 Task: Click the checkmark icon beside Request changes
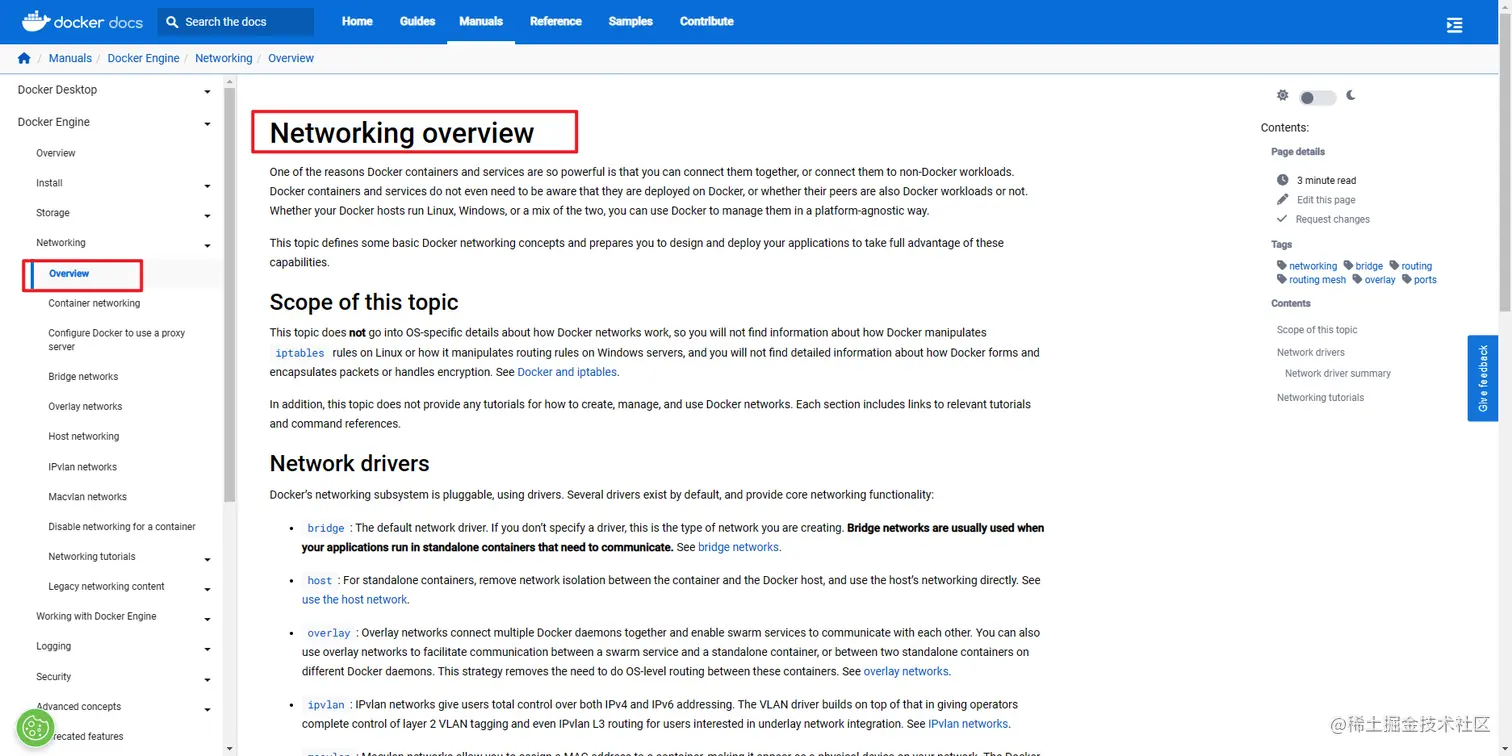click(1282, 218)
